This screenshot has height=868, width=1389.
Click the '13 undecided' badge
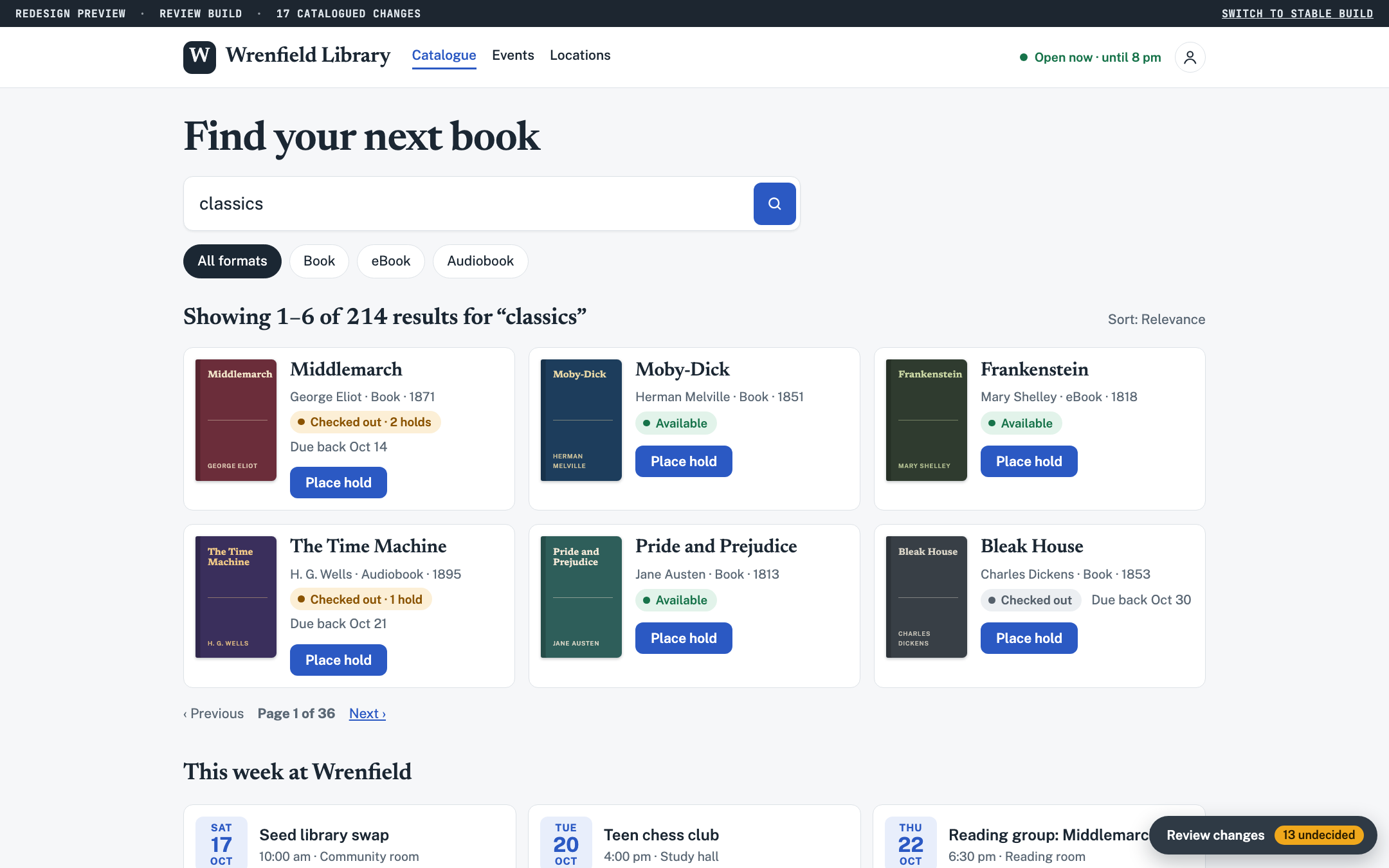pos(1319,835)
